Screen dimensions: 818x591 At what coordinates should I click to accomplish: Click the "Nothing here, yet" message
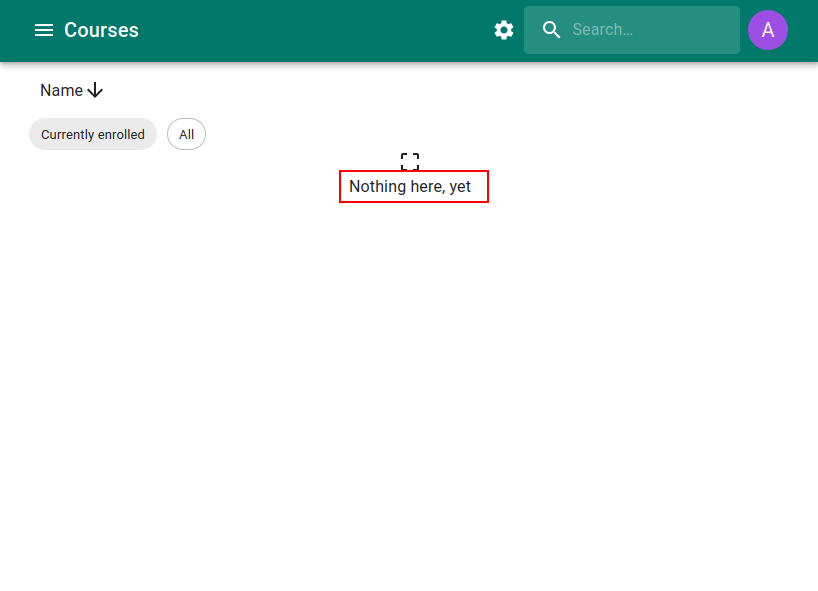point(410,187)
